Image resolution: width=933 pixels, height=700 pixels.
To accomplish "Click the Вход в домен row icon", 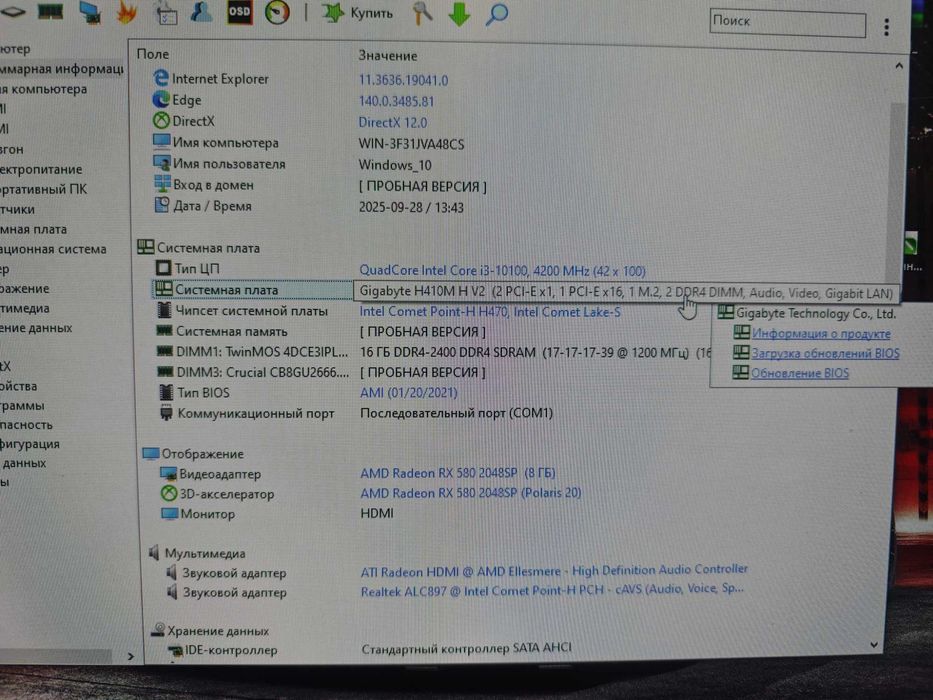I will pyautogui.click(x=162, y=184).
